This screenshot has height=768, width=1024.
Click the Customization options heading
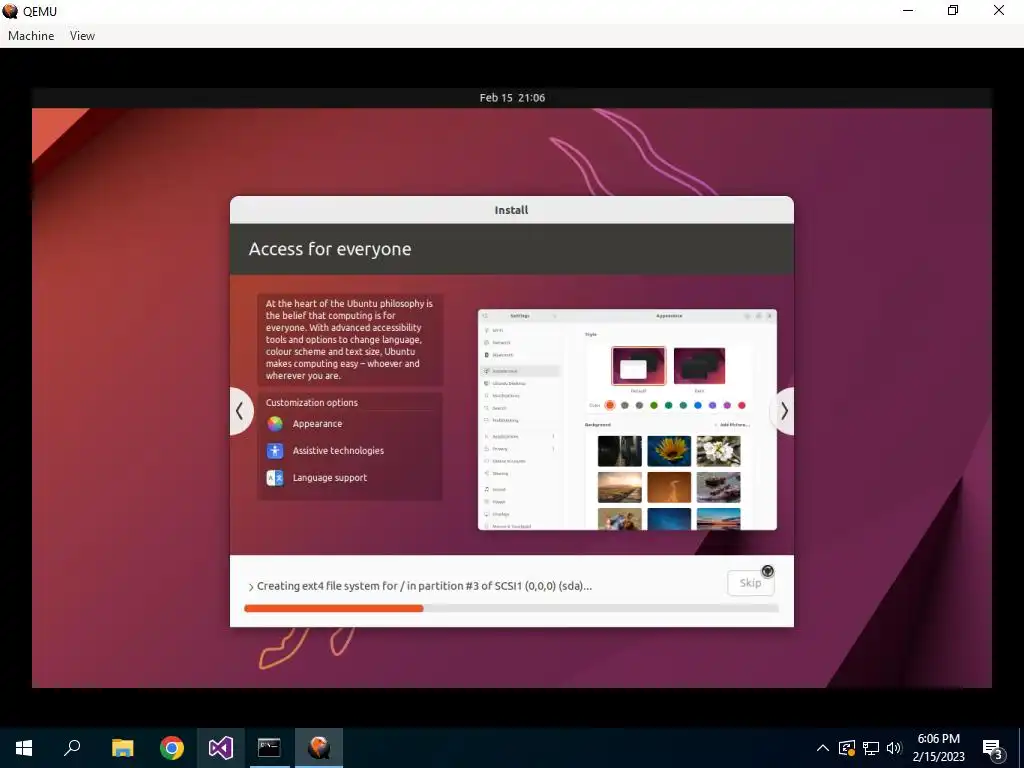[x=312, y=402]
